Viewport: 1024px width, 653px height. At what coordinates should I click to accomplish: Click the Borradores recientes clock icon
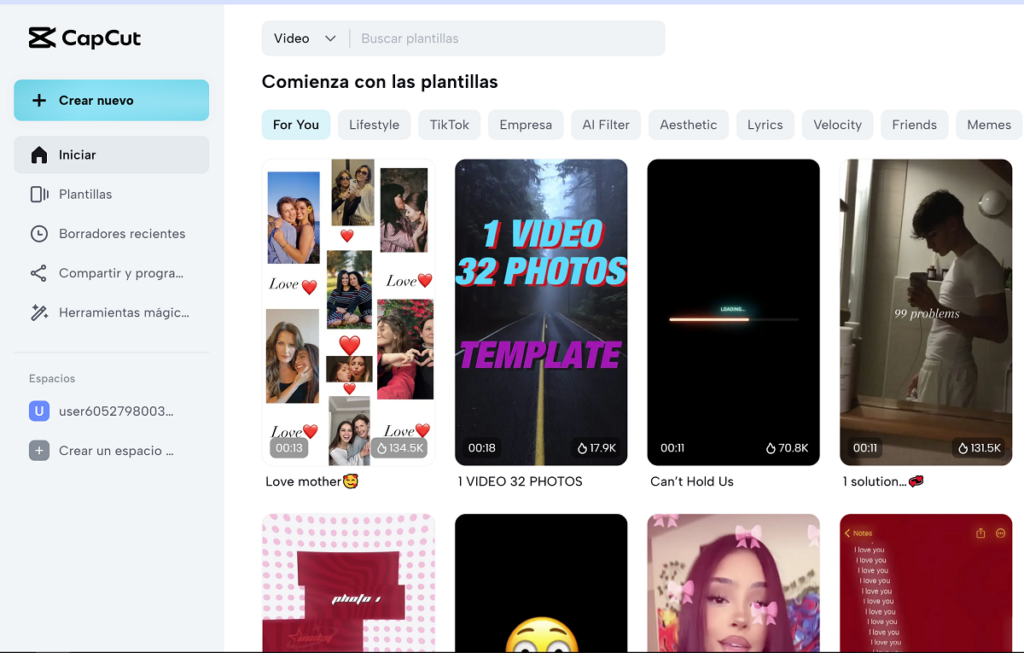coord(39,234)
